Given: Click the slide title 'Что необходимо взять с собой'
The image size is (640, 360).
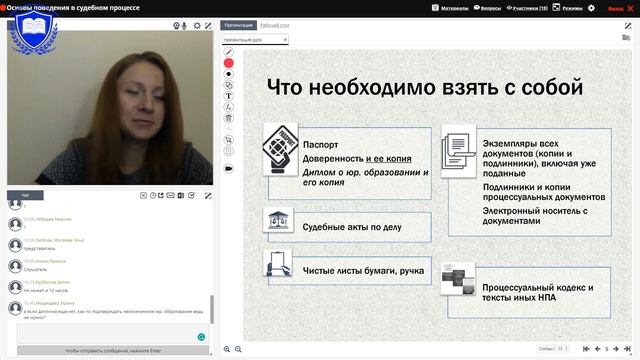Looking at the screenshot, I should [x=425, y=87].
